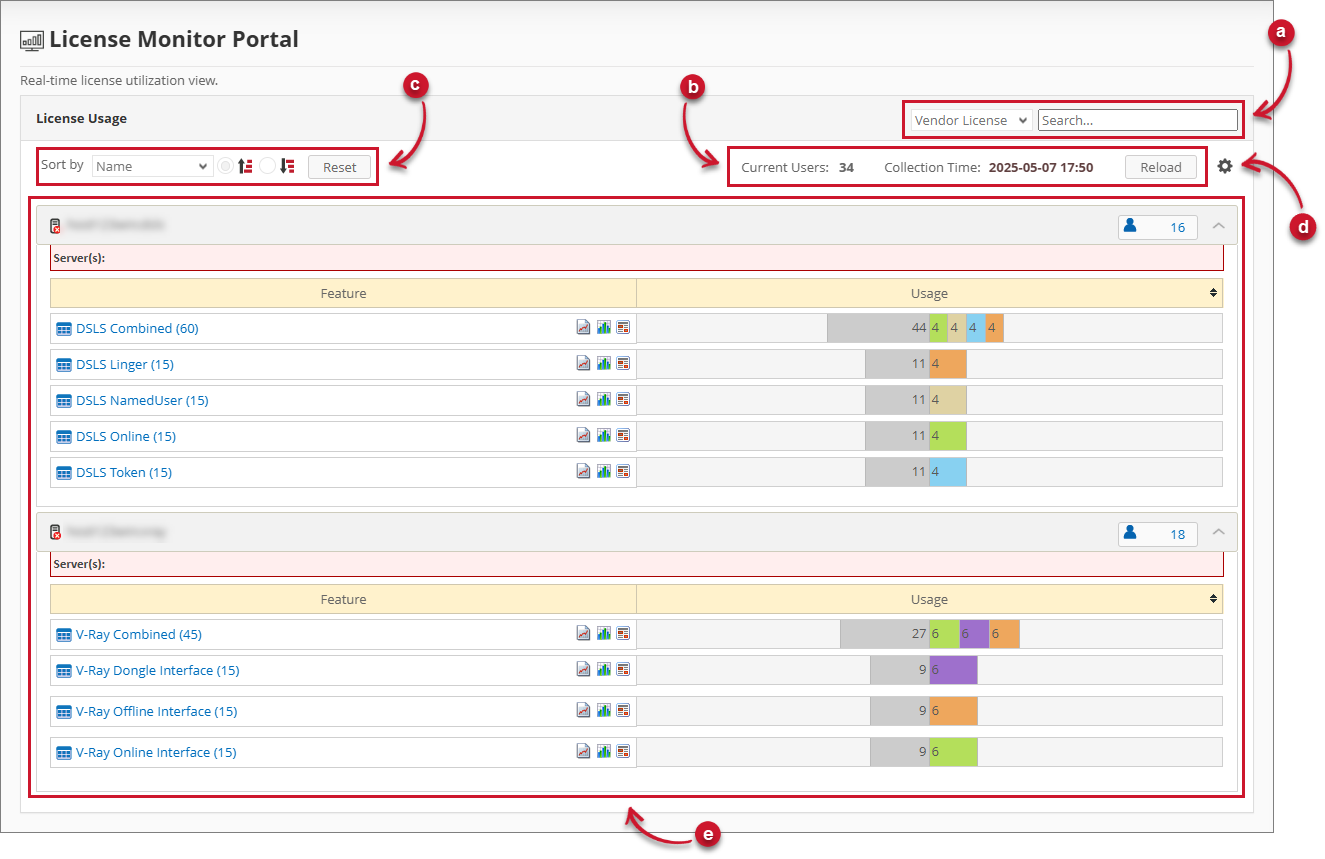Open bar chart for DSLS Combined
The image size is (1325, 859).
click(604, 327)
